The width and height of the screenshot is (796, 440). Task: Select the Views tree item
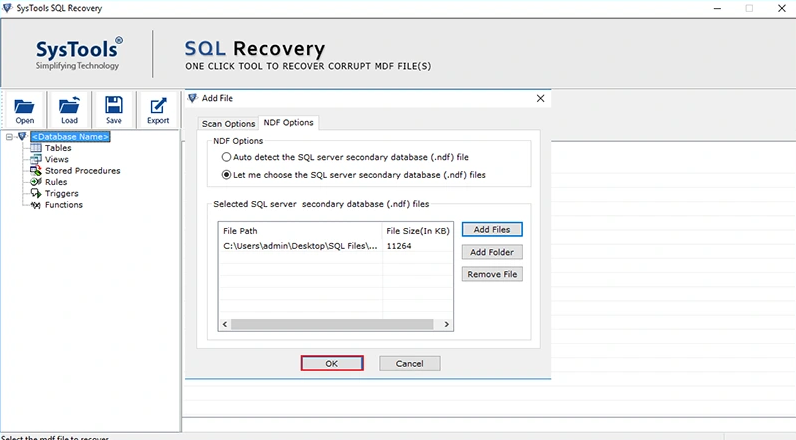(56, 159)
